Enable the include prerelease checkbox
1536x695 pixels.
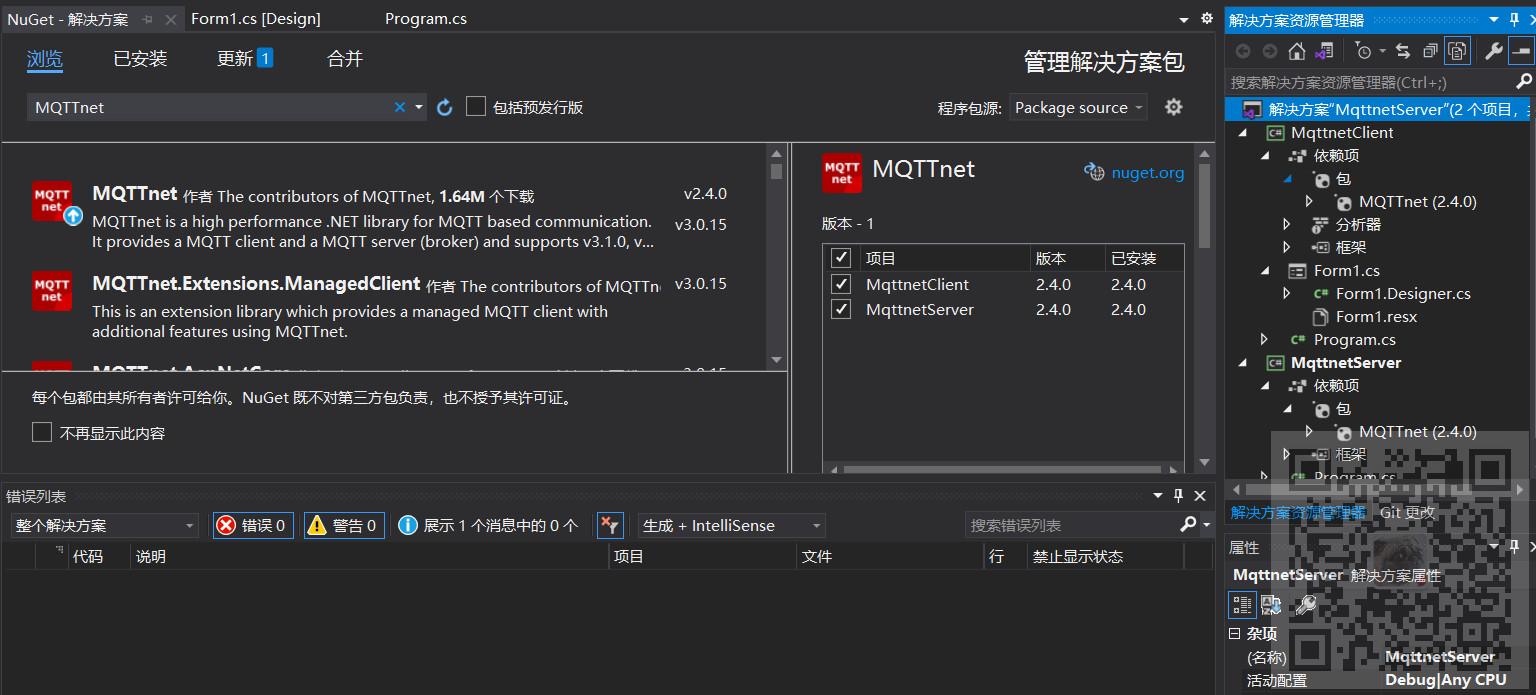click(x=476, y=106)
